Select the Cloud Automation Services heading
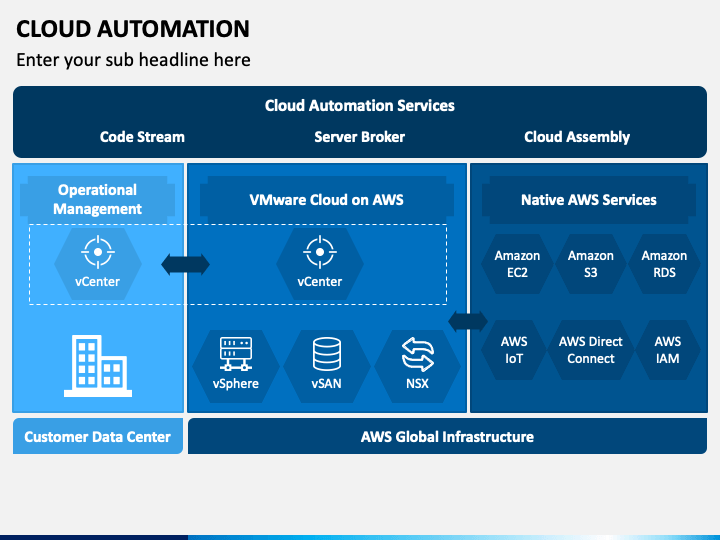The width and height of the screenshot is (720, 540). (360, 106)
